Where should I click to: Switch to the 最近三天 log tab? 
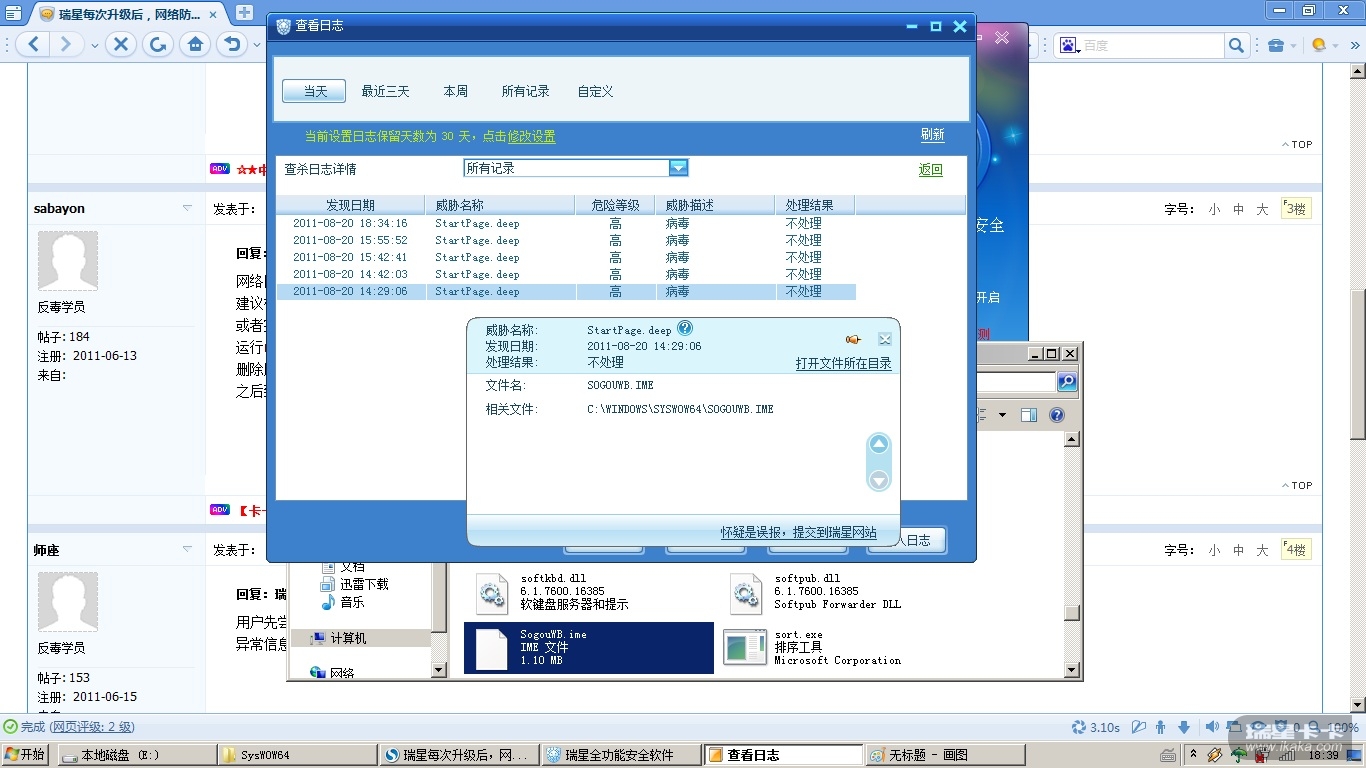[385, 91]
